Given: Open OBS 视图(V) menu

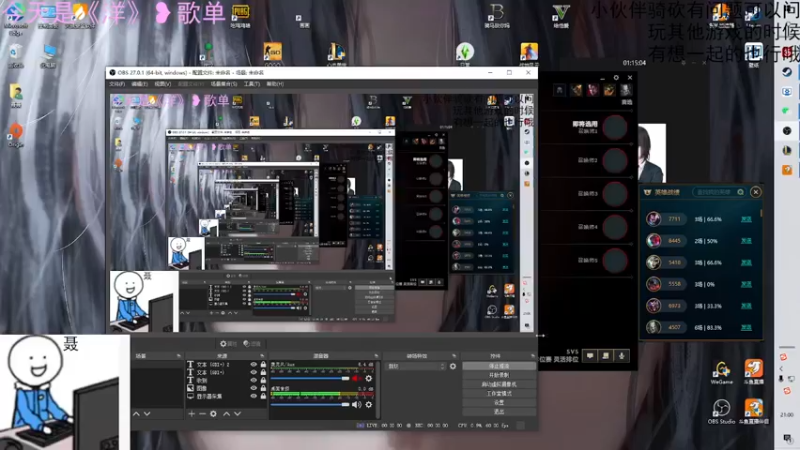Looking at the screenshot, I should [x=163, y=84].
